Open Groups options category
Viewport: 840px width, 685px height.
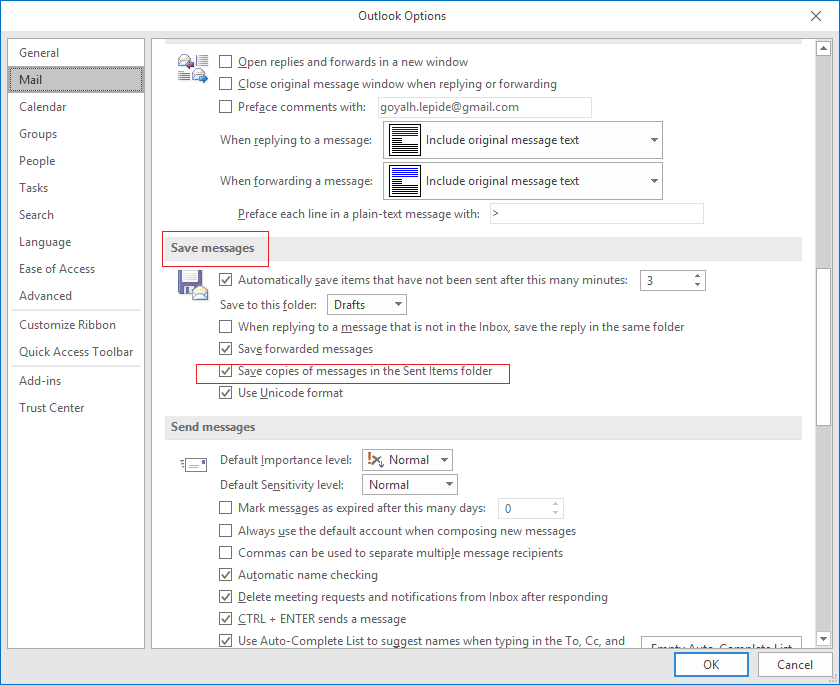click(x=76, y=134)
